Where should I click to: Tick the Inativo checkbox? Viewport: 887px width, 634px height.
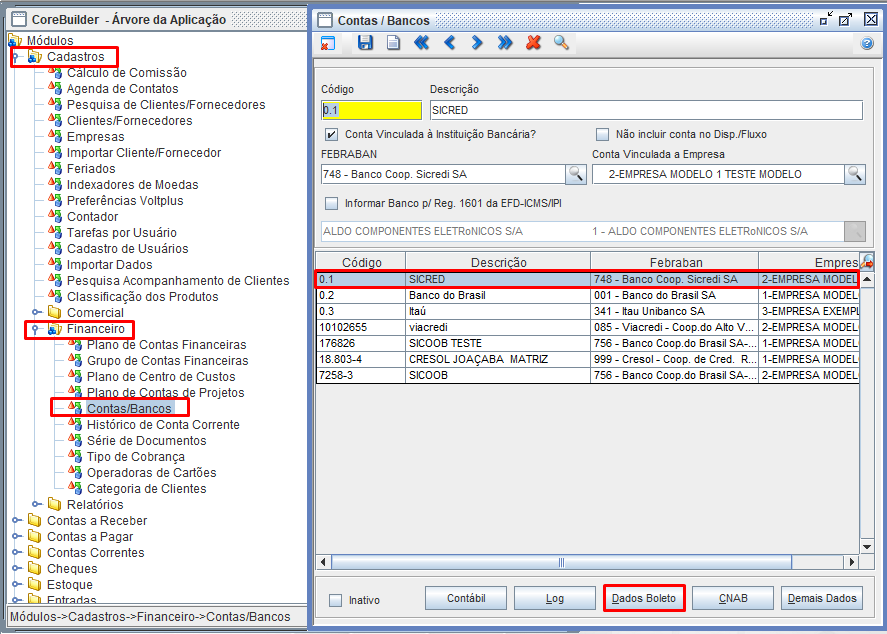[335, 600]
